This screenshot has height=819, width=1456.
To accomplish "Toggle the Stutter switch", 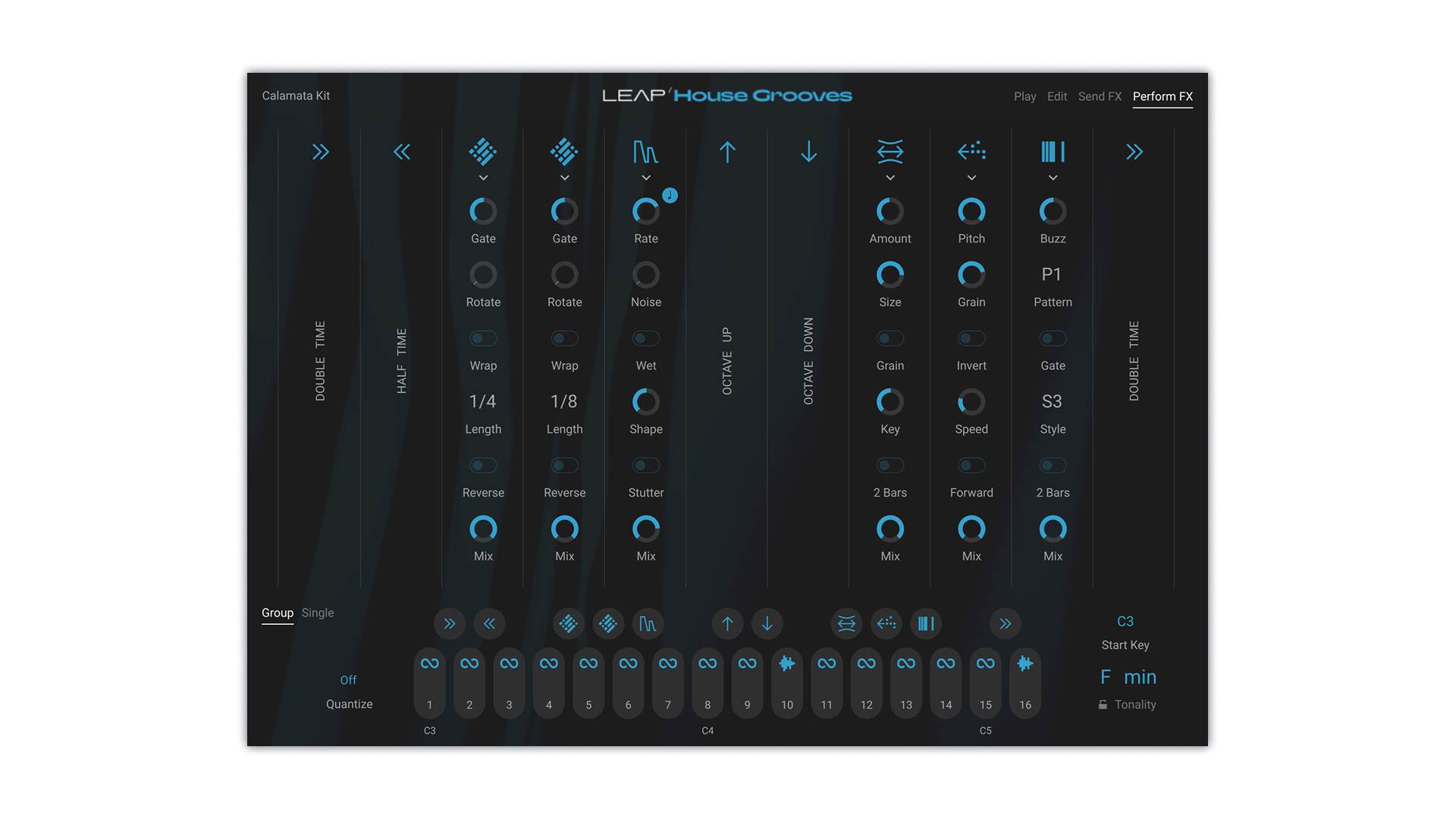I will pos(646,466).
